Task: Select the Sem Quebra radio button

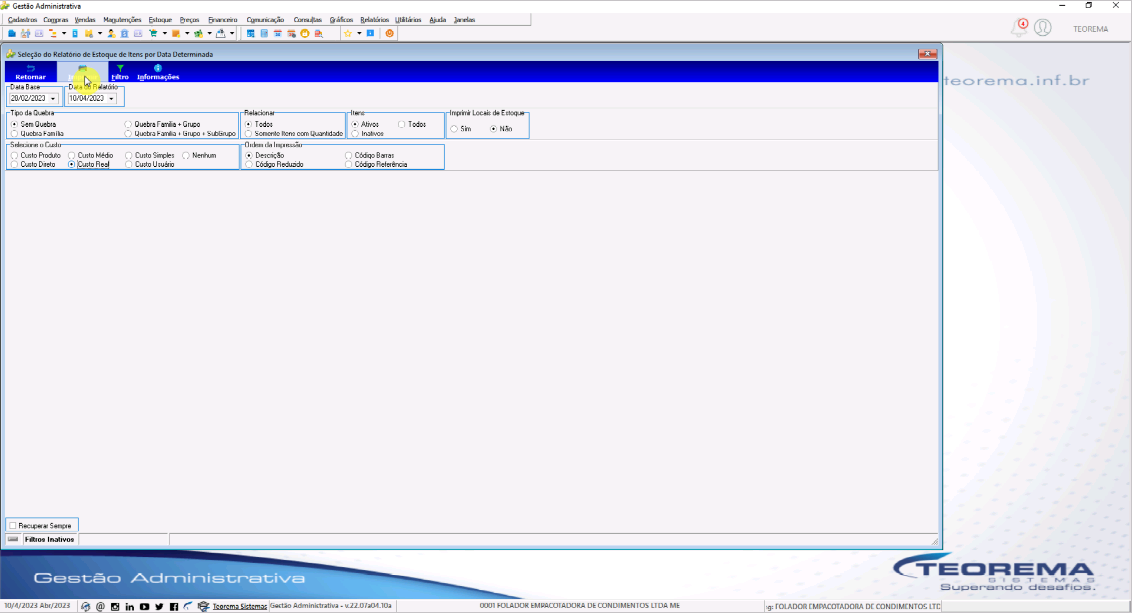Action: [x=14, y=124]
